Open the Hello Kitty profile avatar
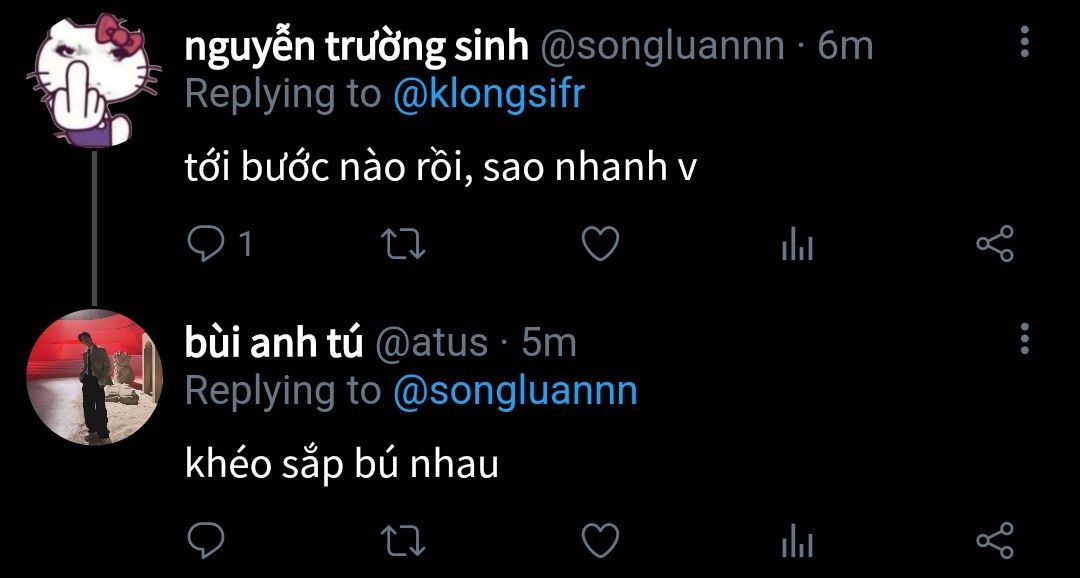This screenshot has width=1080, height=578. (93, 81)
